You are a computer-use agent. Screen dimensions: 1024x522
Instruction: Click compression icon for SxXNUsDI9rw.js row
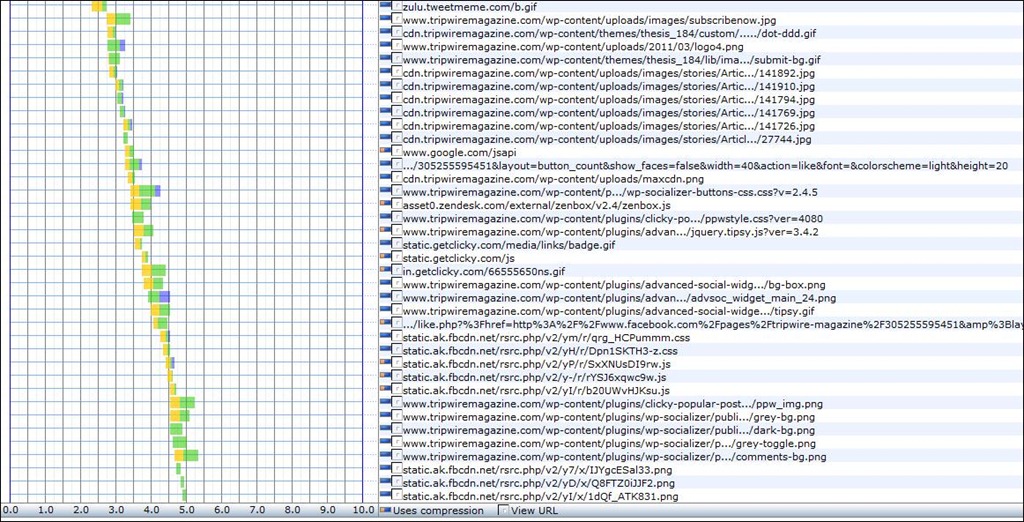(x=384, y=362)
